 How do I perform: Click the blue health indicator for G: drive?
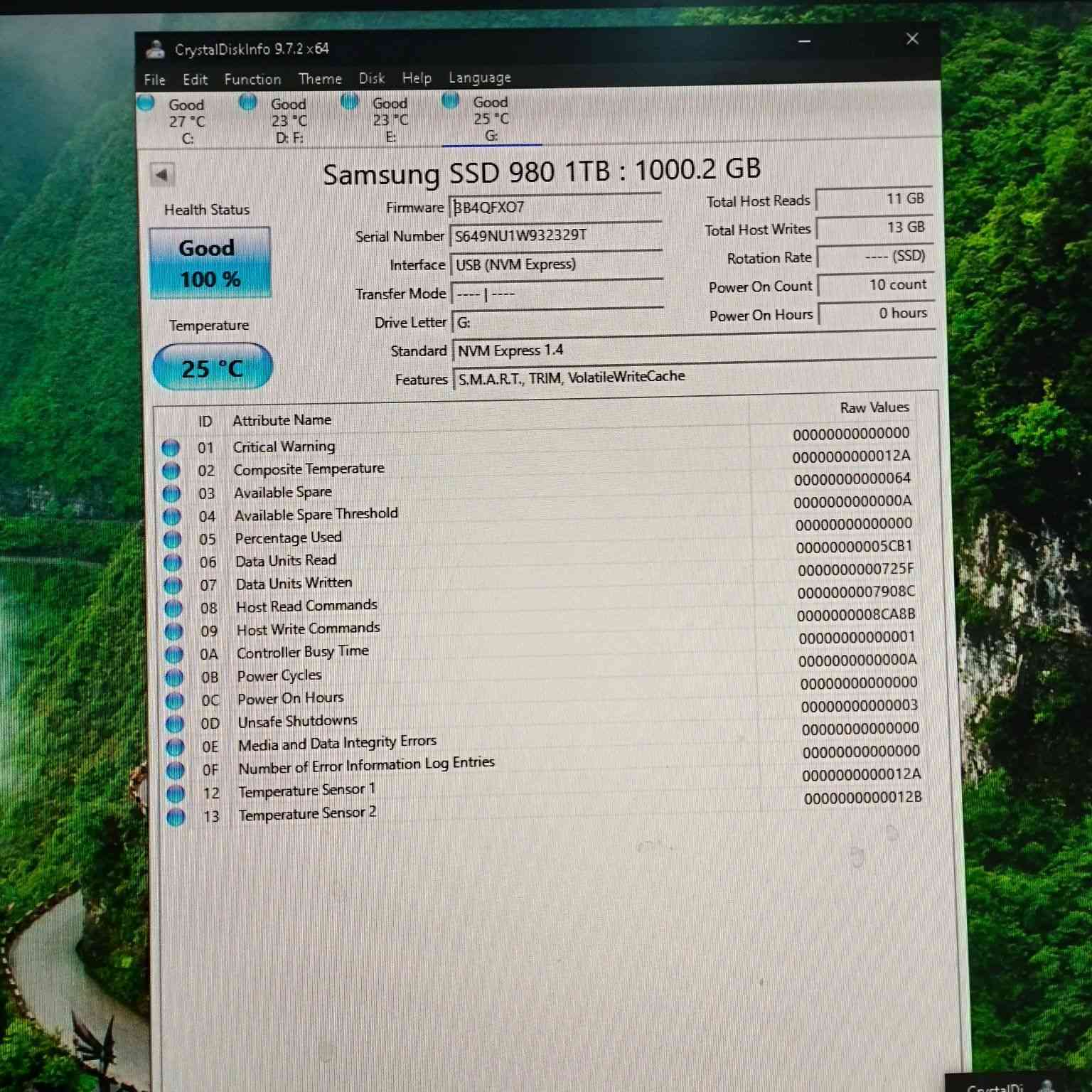click(x=451, y=102)
